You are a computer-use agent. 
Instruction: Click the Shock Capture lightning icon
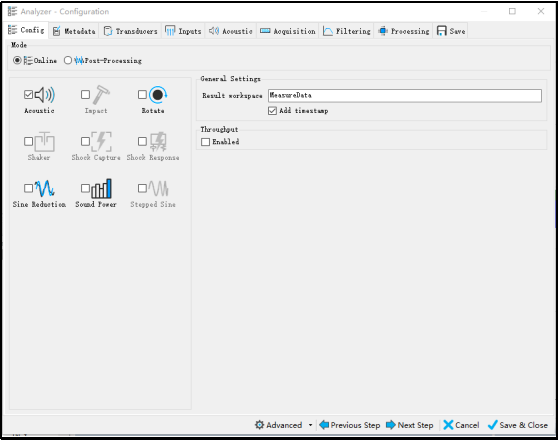pos(101,142)
